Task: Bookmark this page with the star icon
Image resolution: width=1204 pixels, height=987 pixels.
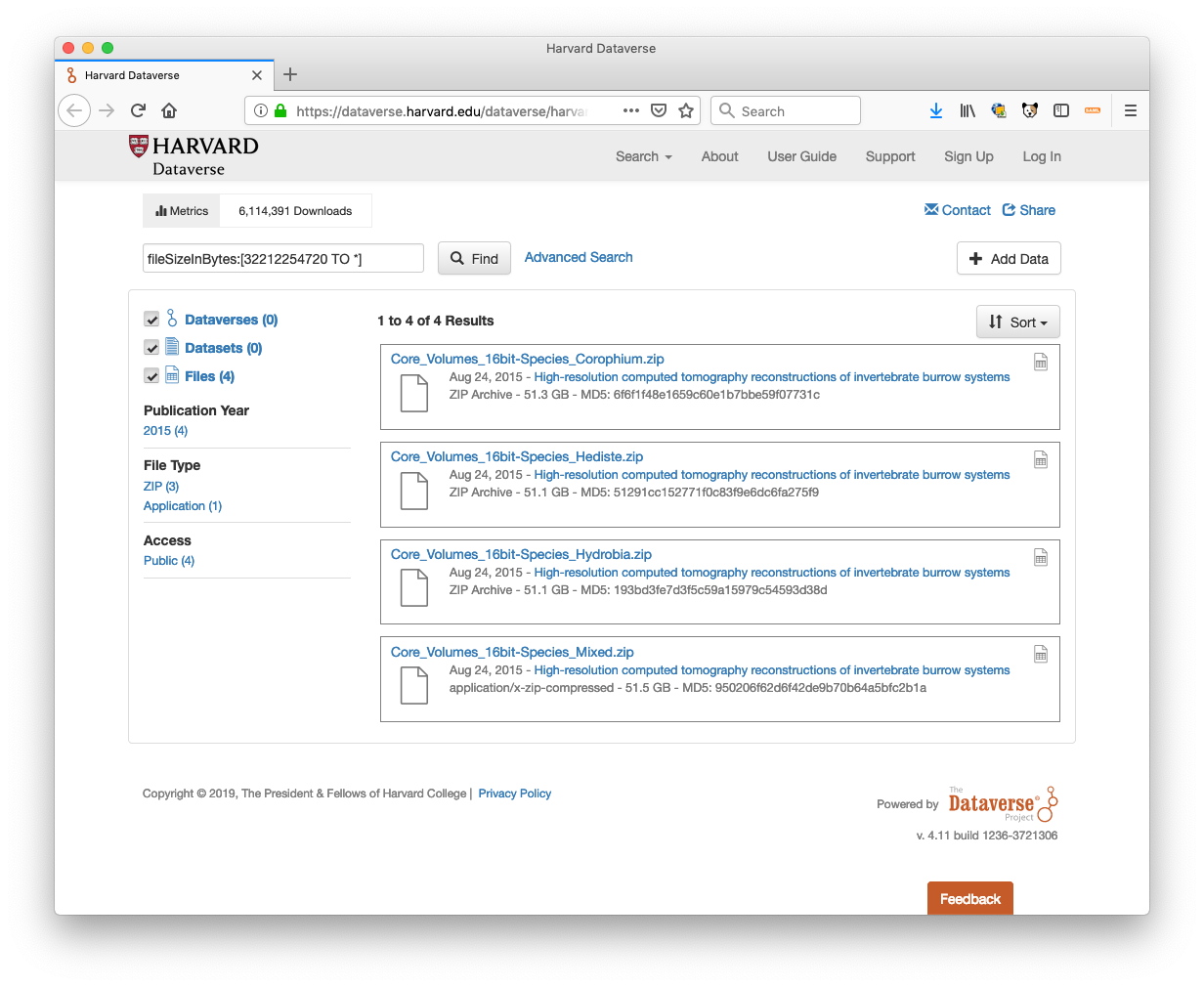Action: tap(686, 110)
